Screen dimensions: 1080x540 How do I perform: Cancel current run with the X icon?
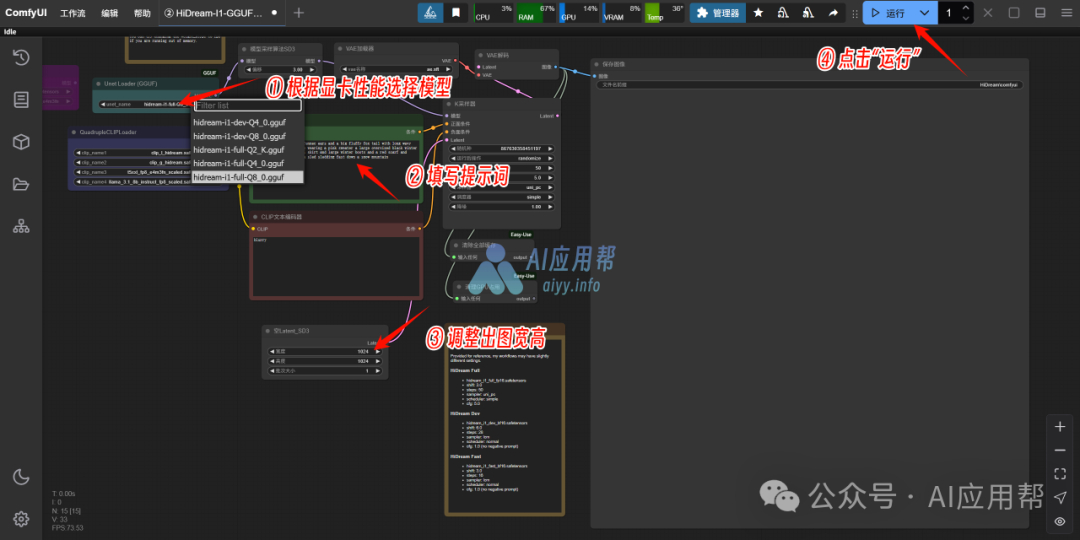(988, 12)
